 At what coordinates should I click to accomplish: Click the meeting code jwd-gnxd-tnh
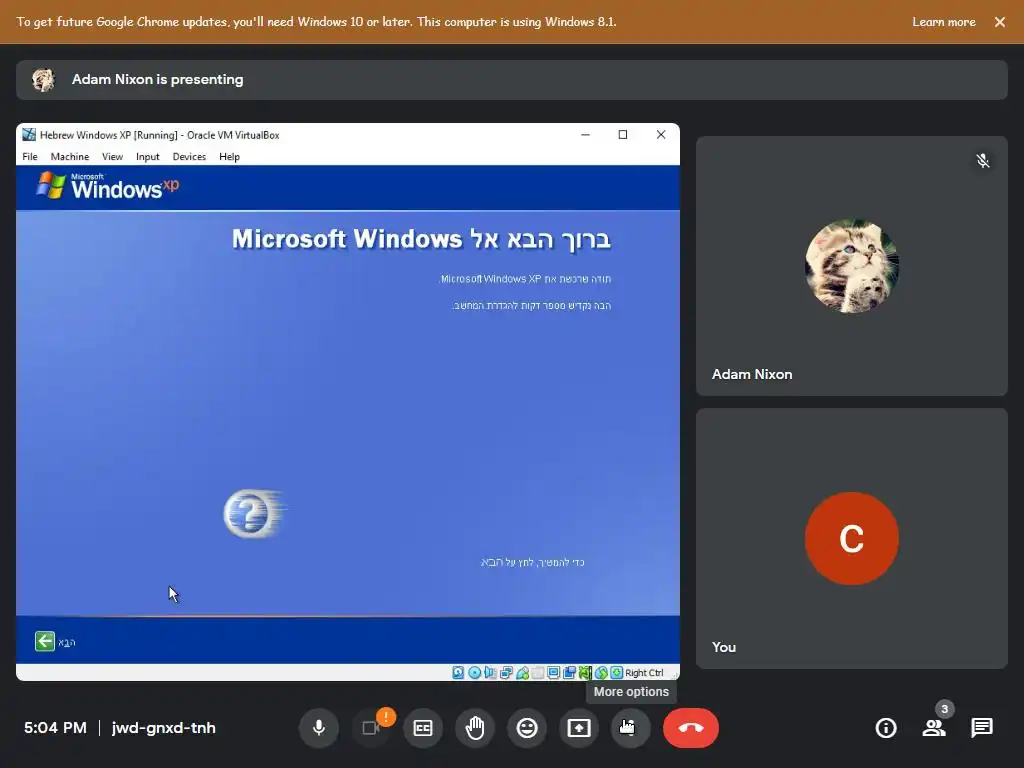point(164,728)
